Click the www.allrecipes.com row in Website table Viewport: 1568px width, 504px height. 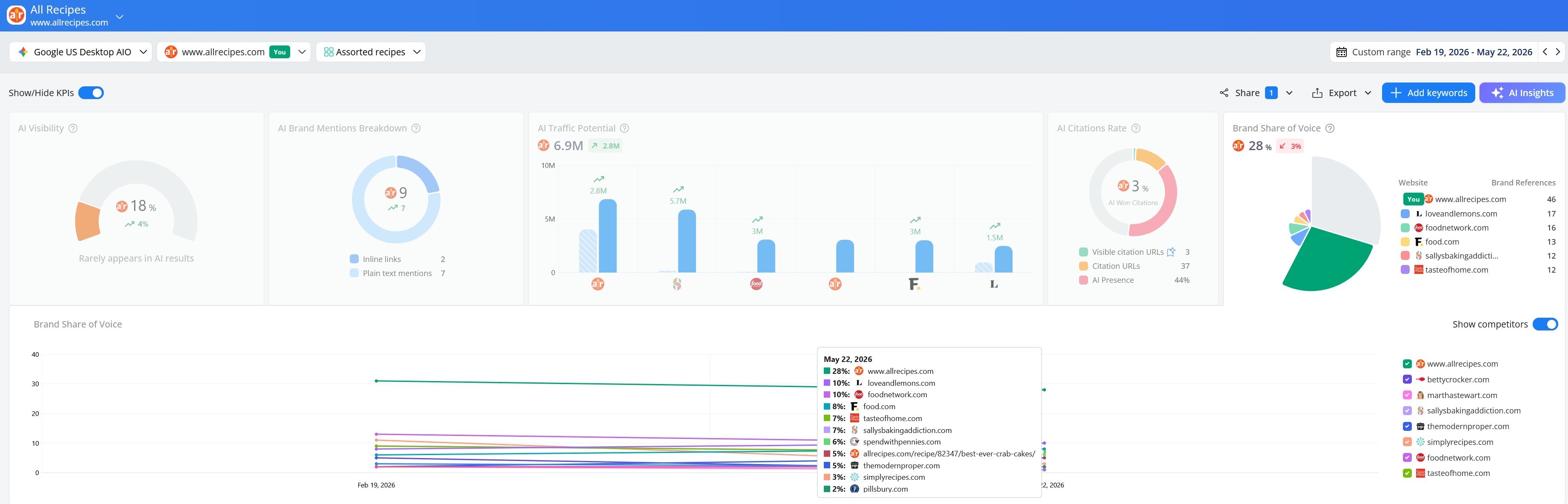click(1480, 199)
